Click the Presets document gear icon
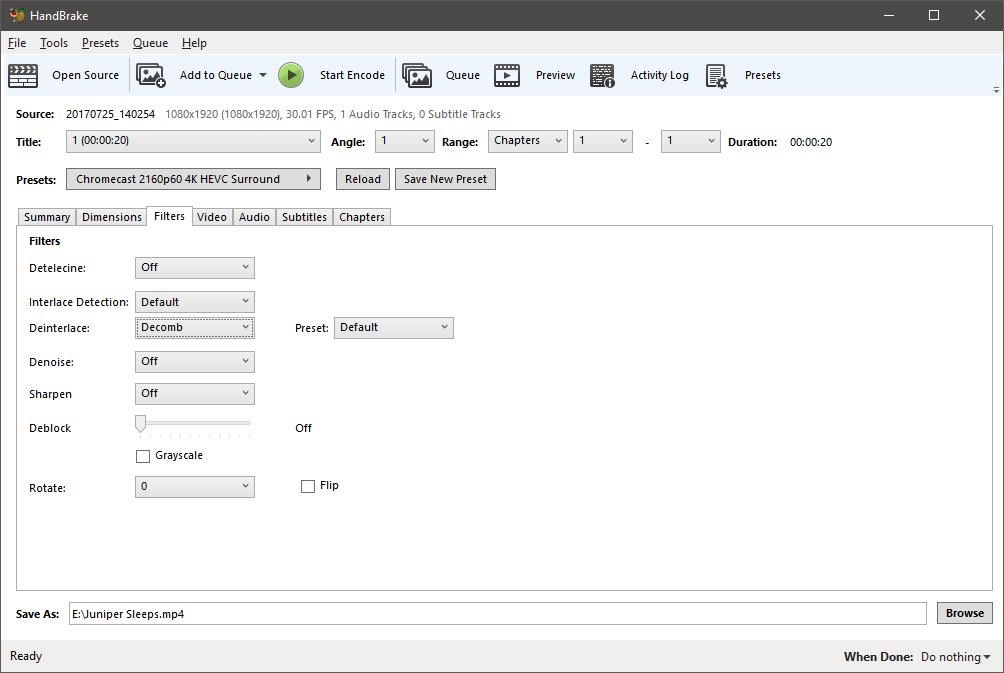The width and height of the screenshot is (1004, 673). point(717,76)
